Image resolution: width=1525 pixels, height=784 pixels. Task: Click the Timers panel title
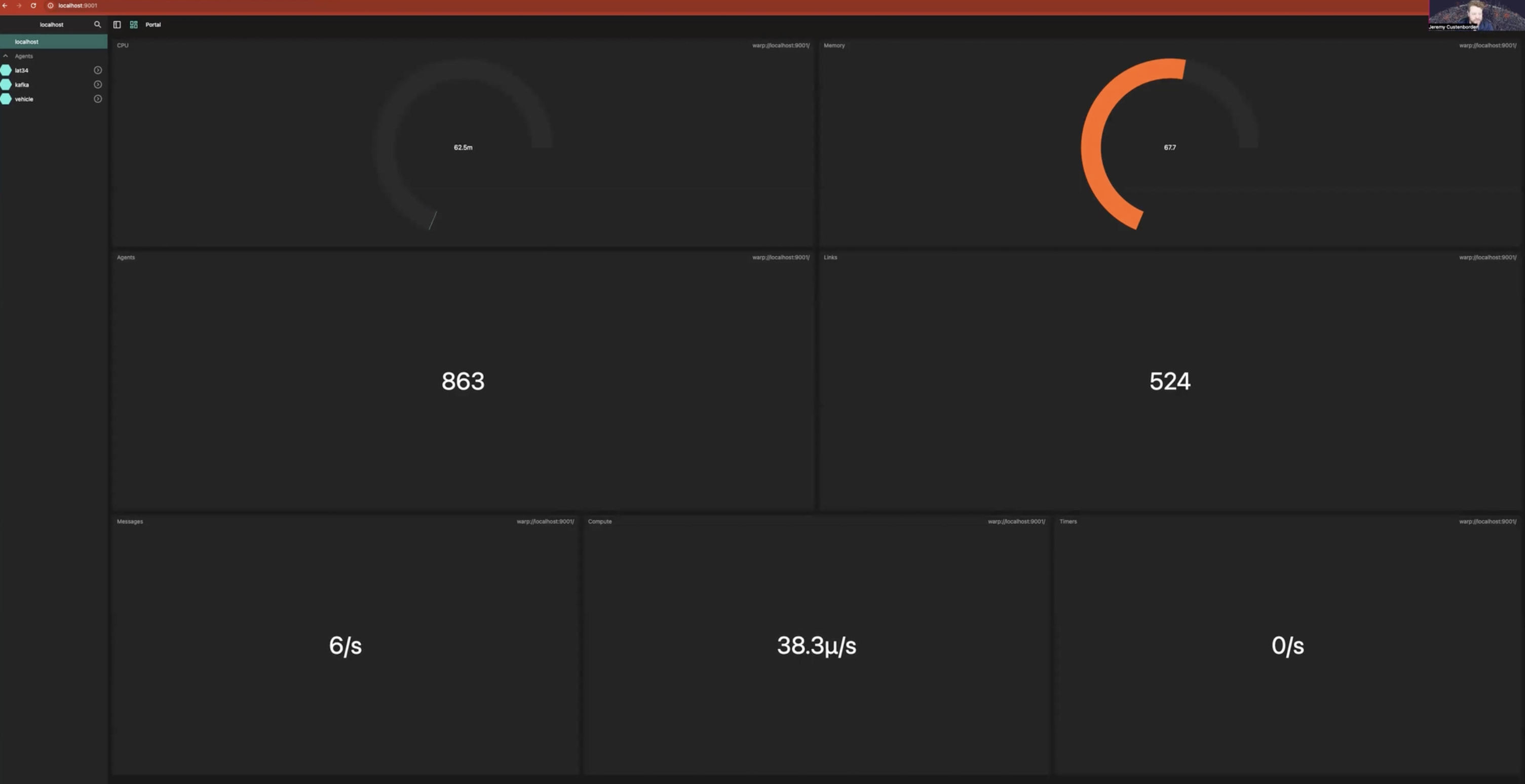tap(1068, 521)
